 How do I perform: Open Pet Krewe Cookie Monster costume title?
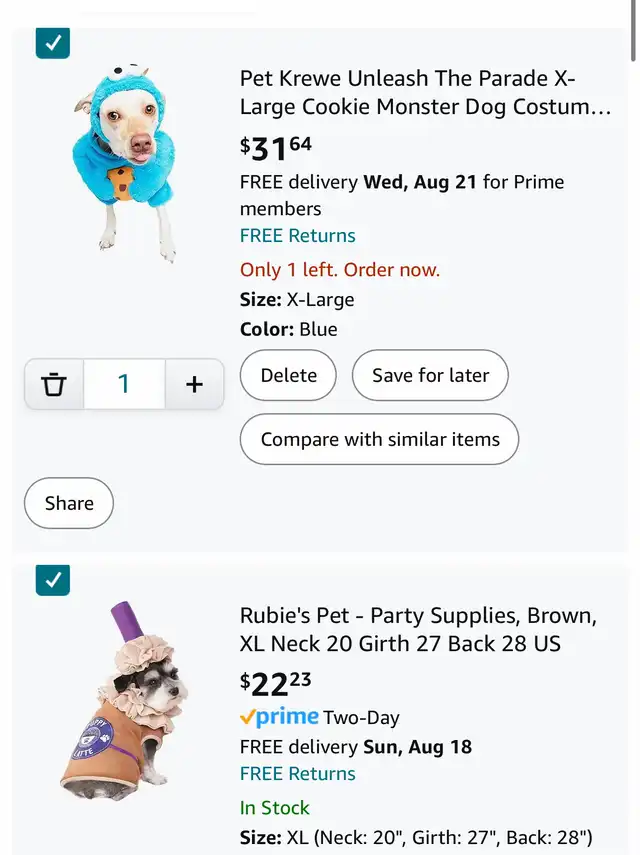pyautogui.click(x=425, y=93)
